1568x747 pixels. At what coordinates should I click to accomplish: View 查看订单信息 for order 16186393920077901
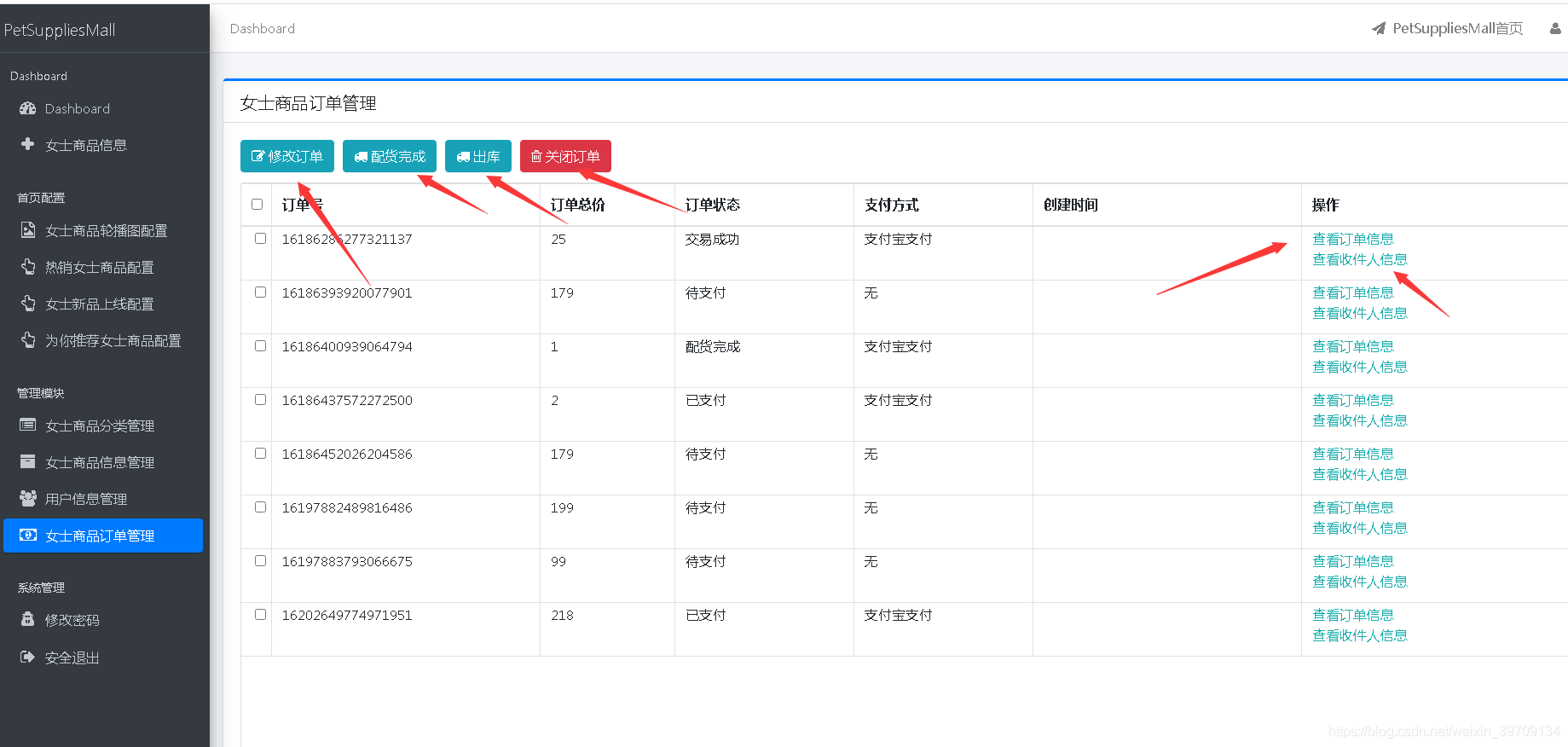coord(1353,292)
